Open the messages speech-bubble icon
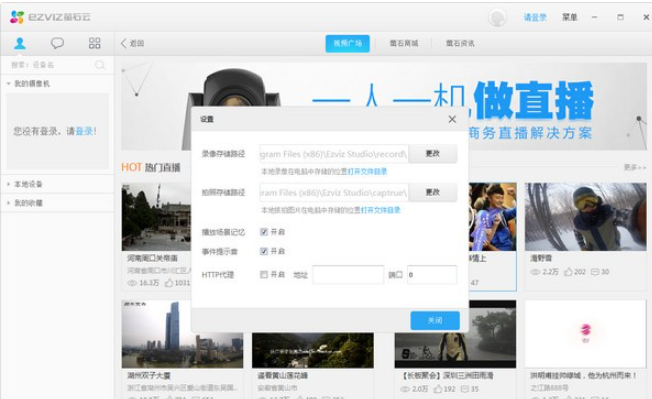Screen dimensions: 652x399 (x=57, y=43)
